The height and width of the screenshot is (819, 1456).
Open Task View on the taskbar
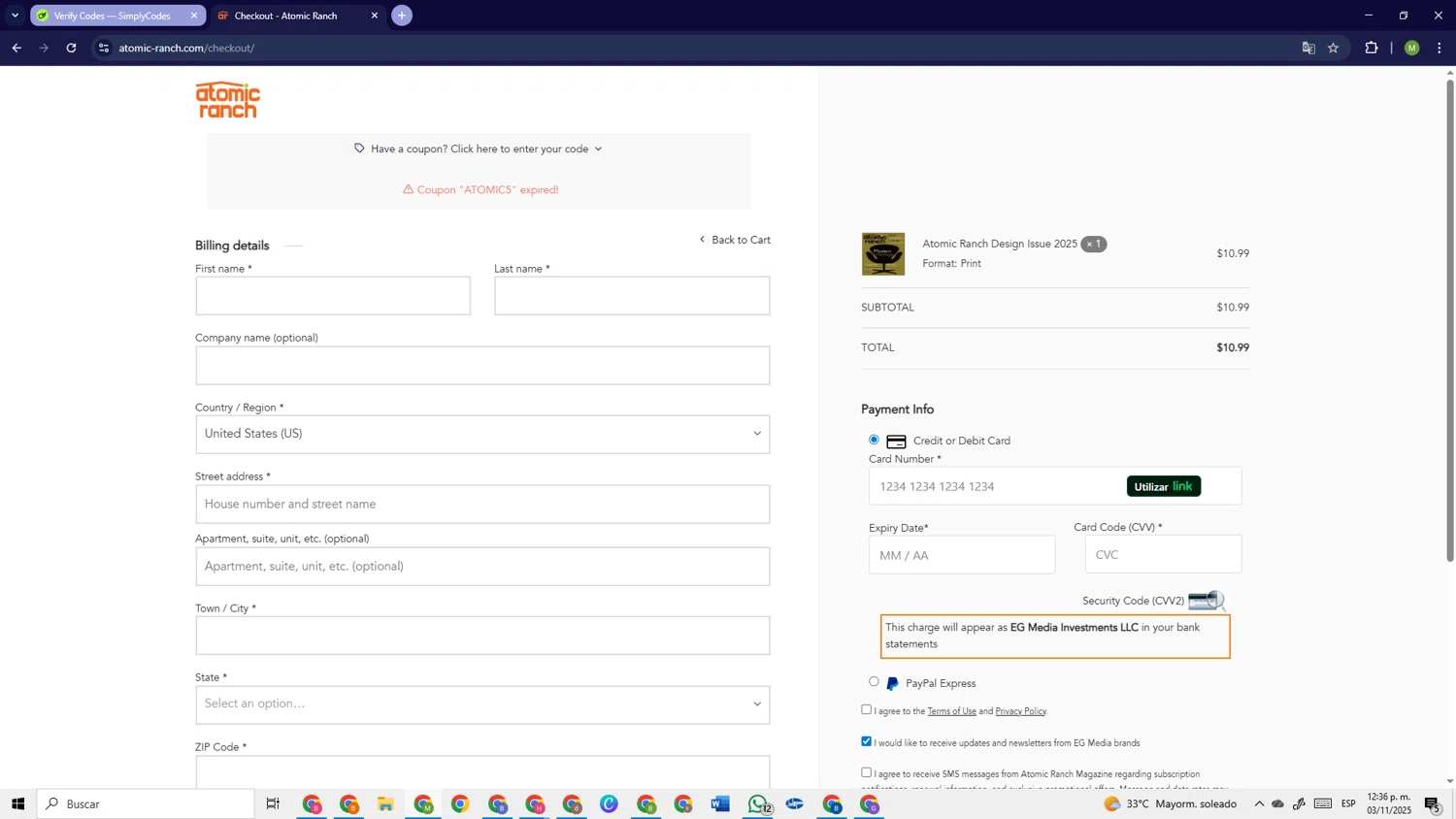pos(273,803)
